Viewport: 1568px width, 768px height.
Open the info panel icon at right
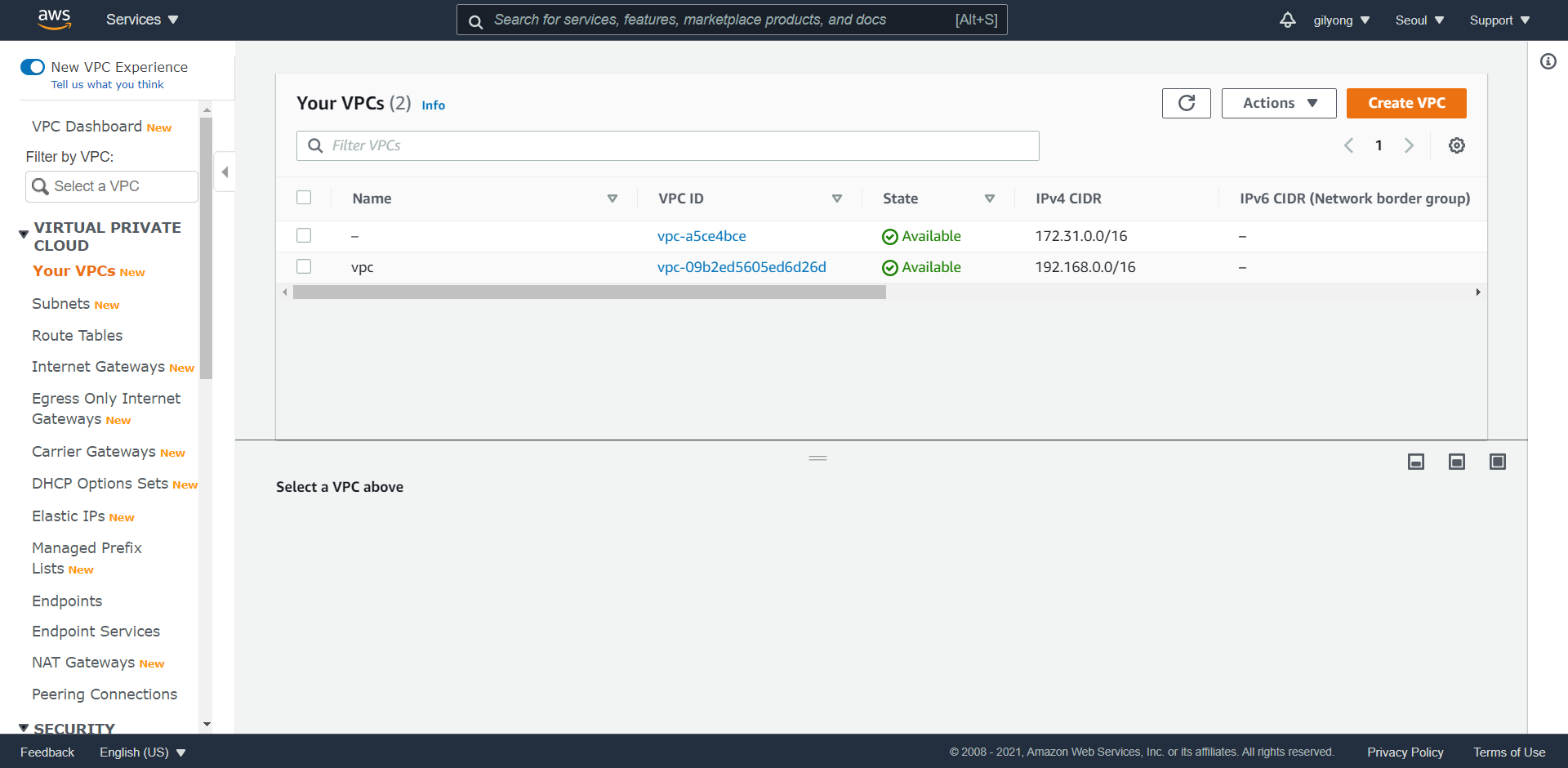pos(1548,61)
